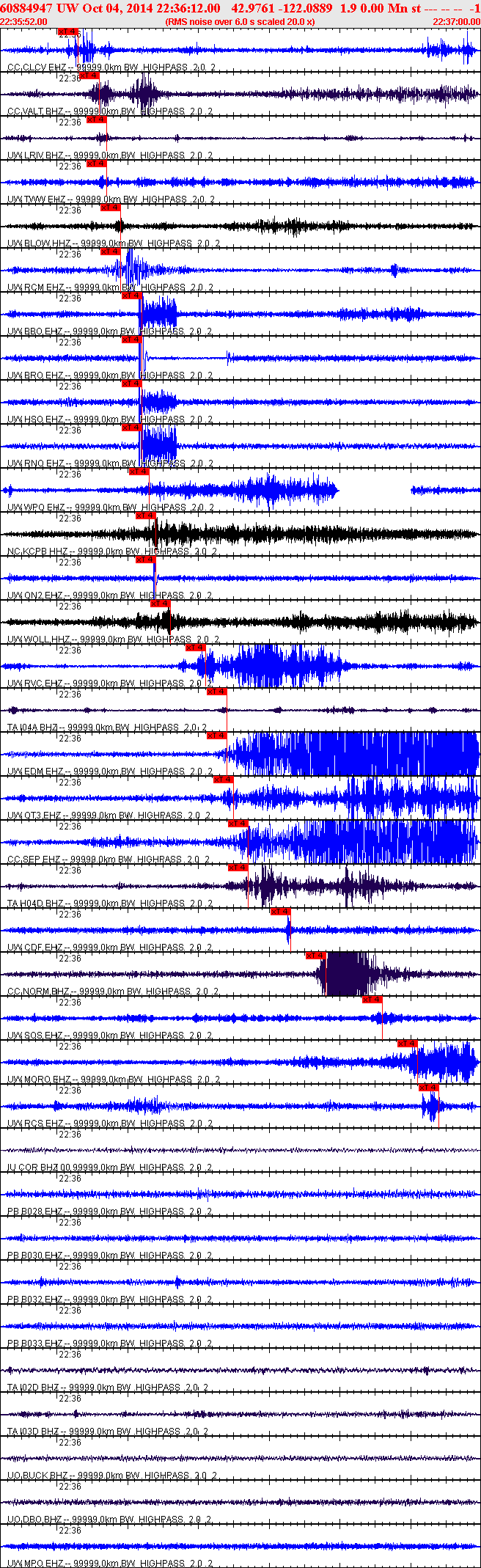Click the red pick marker on UW.LRIV trace
The height and width of the screenshot is (1568, 481).
(96, 120)
